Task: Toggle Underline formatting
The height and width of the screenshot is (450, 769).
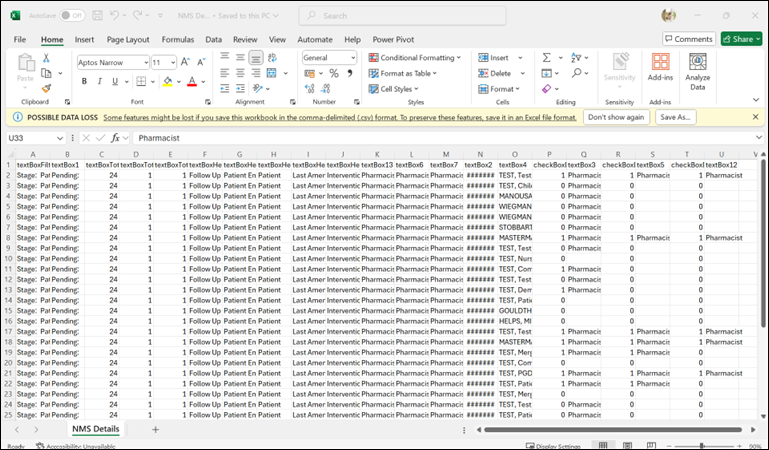Action: pyautogui.click(x=115, y=81)
